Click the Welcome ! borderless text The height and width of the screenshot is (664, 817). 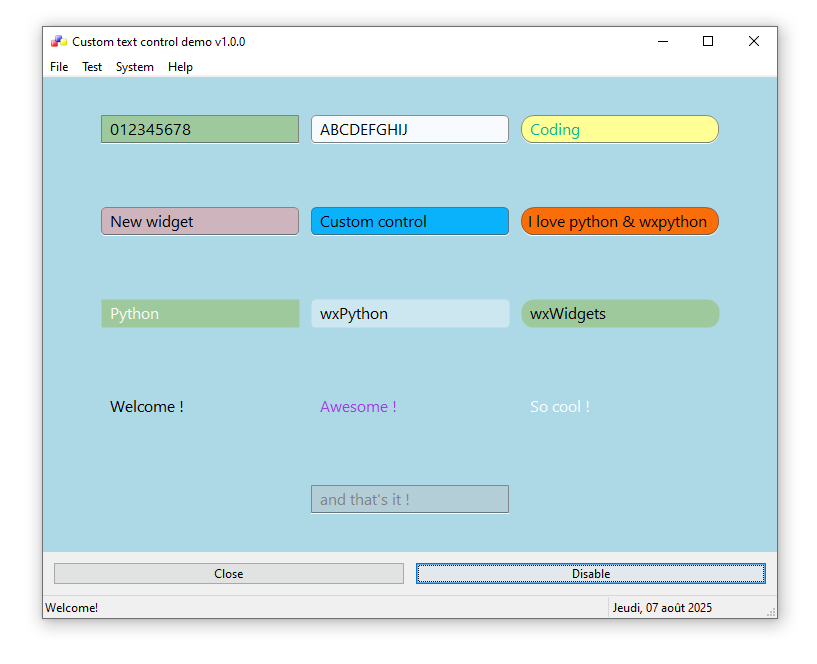tap(147, 406)
